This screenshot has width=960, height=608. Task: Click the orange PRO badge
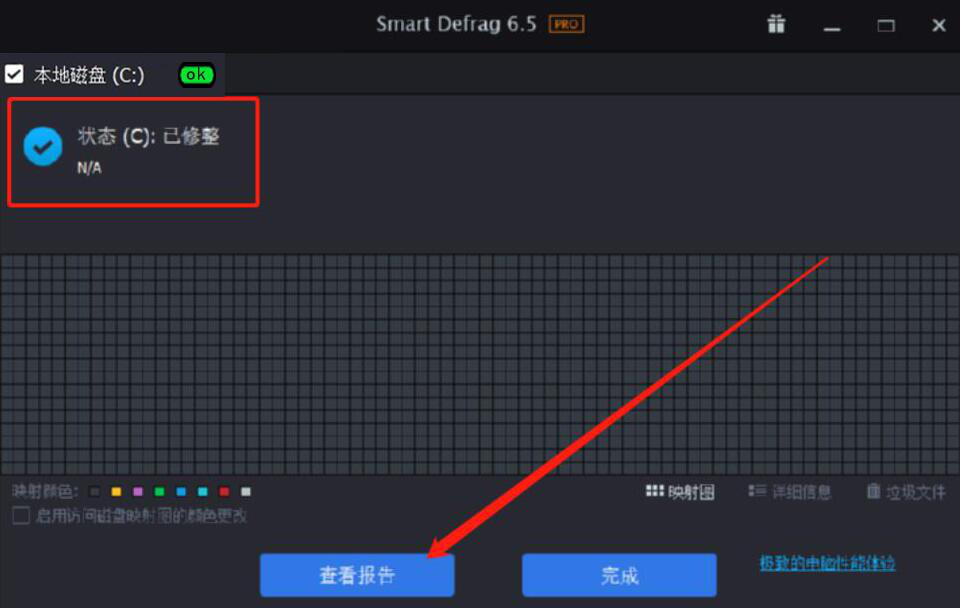click(566, 24)
